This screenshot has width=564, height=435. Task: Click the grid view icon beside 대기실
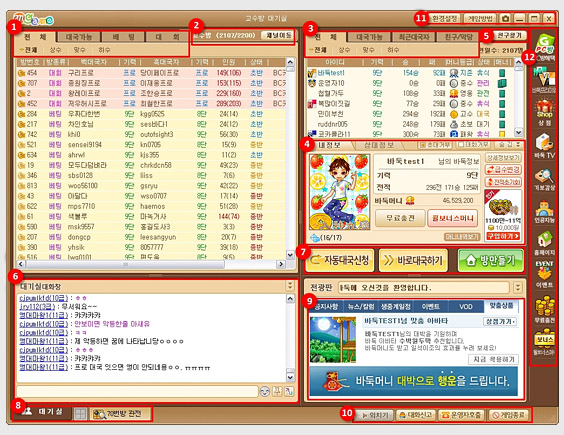(81, 413)
